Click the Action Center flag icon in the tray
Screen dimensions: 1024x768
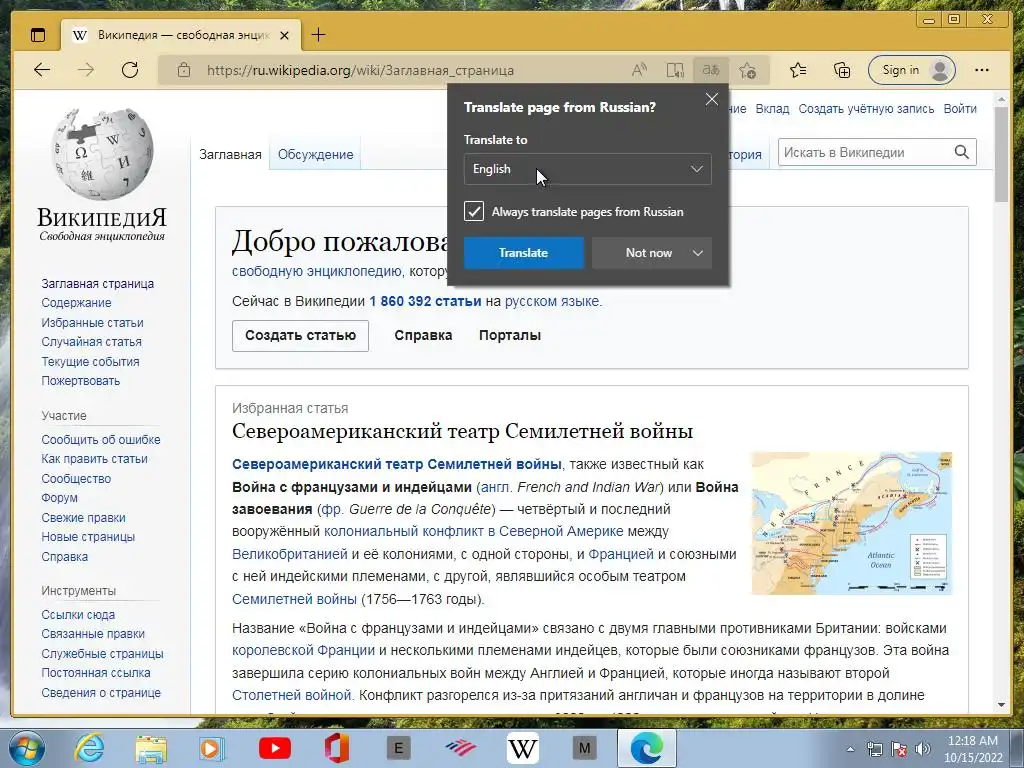pyautogui.click(x=899, y=749)
